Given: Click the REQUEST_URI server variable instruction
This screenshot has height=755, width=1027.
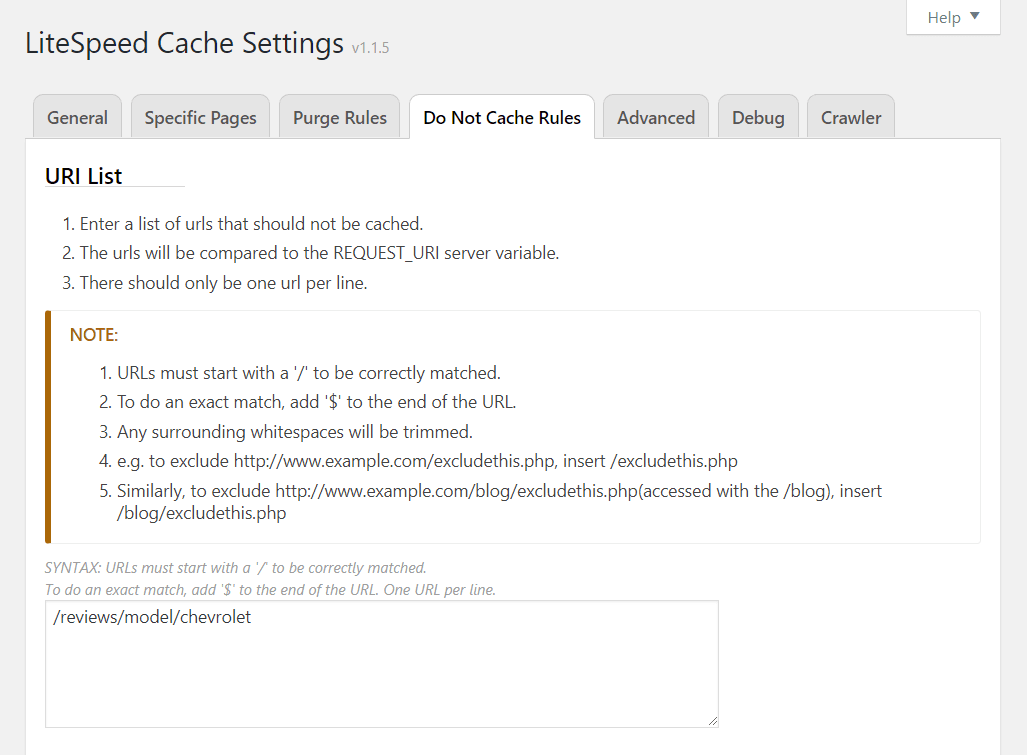Looking at the screenshot, I should (319, 253).
